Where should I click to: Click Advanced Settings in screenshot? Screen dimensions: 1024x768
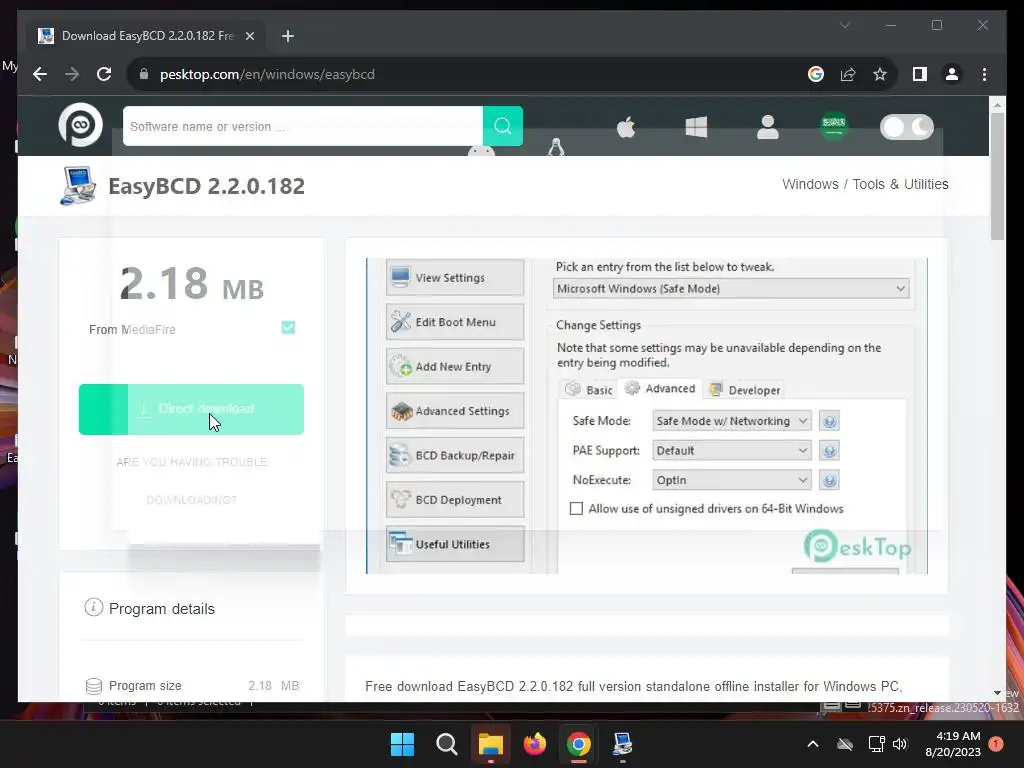point(455,411)
